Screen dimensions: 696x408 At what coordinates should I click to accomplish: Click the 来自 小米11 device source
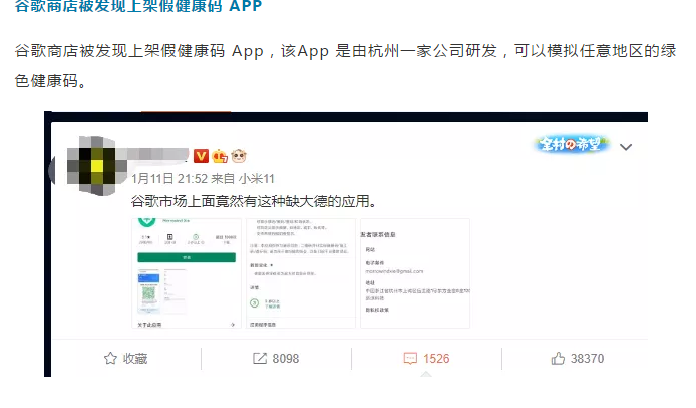pos(243,179)
